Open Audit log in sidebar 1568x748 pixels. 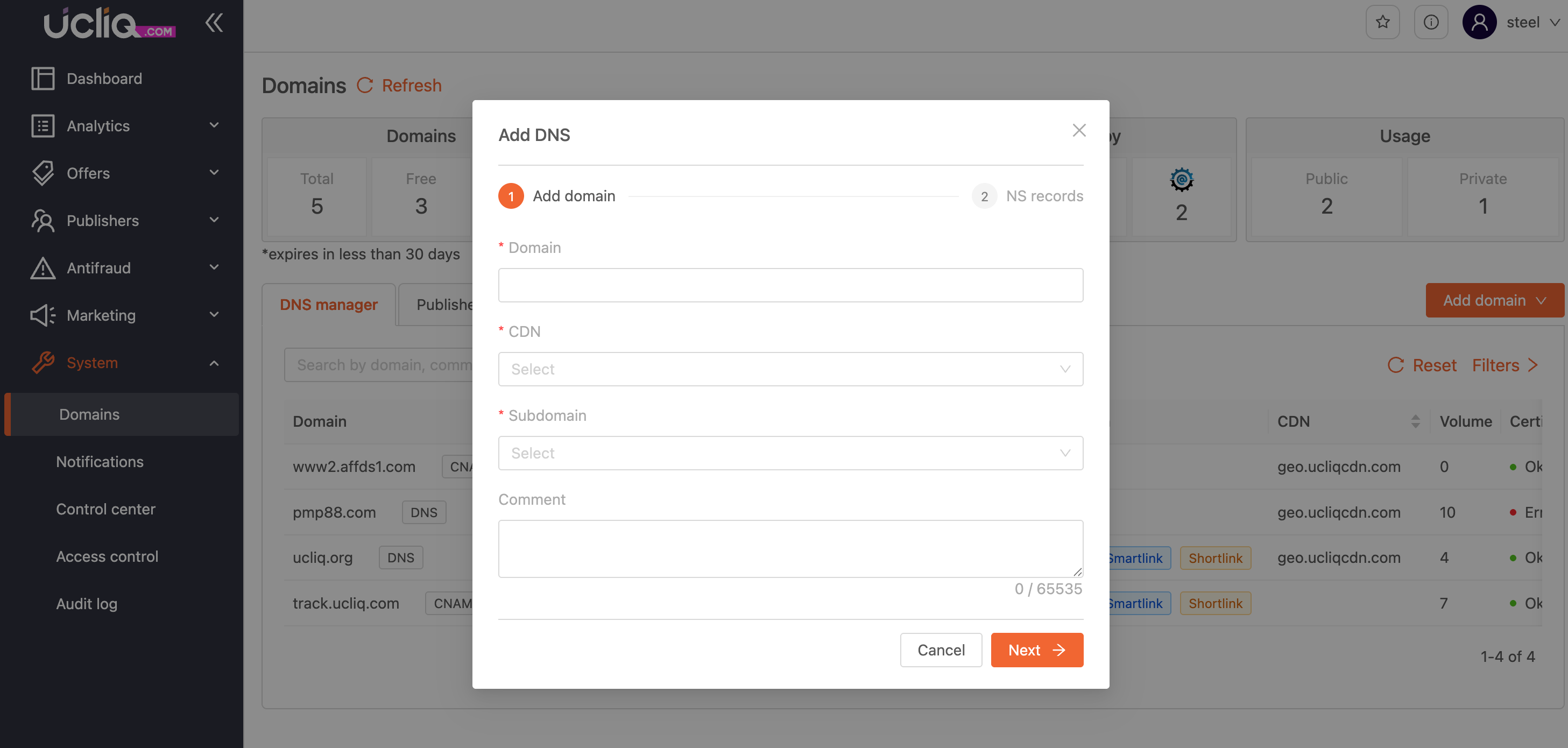(87, 604)
